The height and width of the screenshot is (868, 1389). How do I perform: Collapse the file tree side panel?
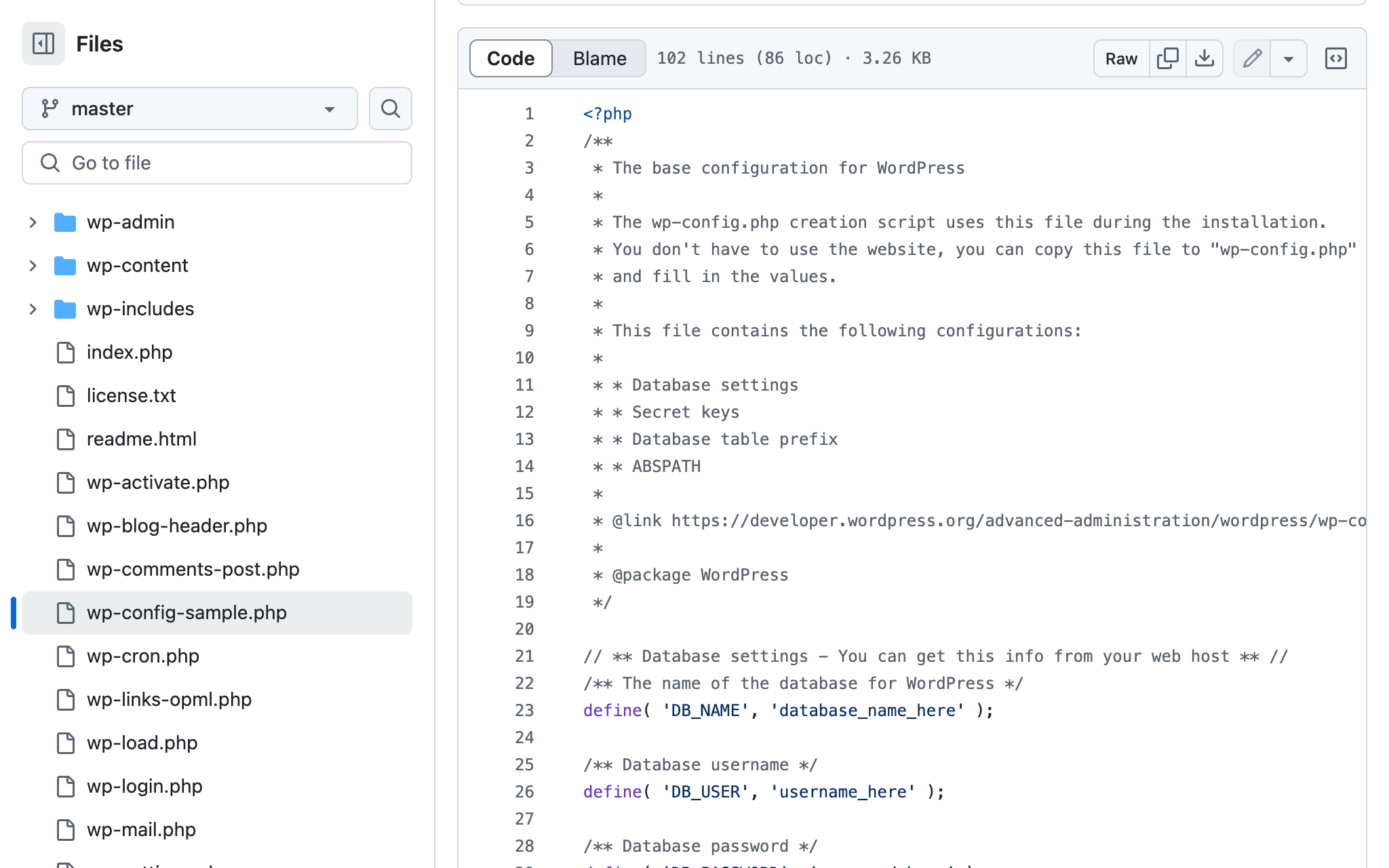pos(43,43)
